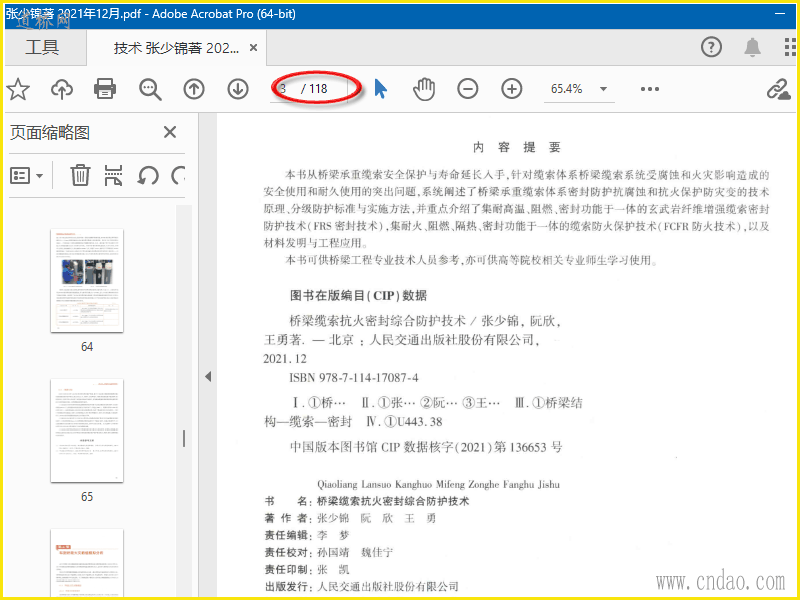Zoom out with minus button

coord(467,89)
